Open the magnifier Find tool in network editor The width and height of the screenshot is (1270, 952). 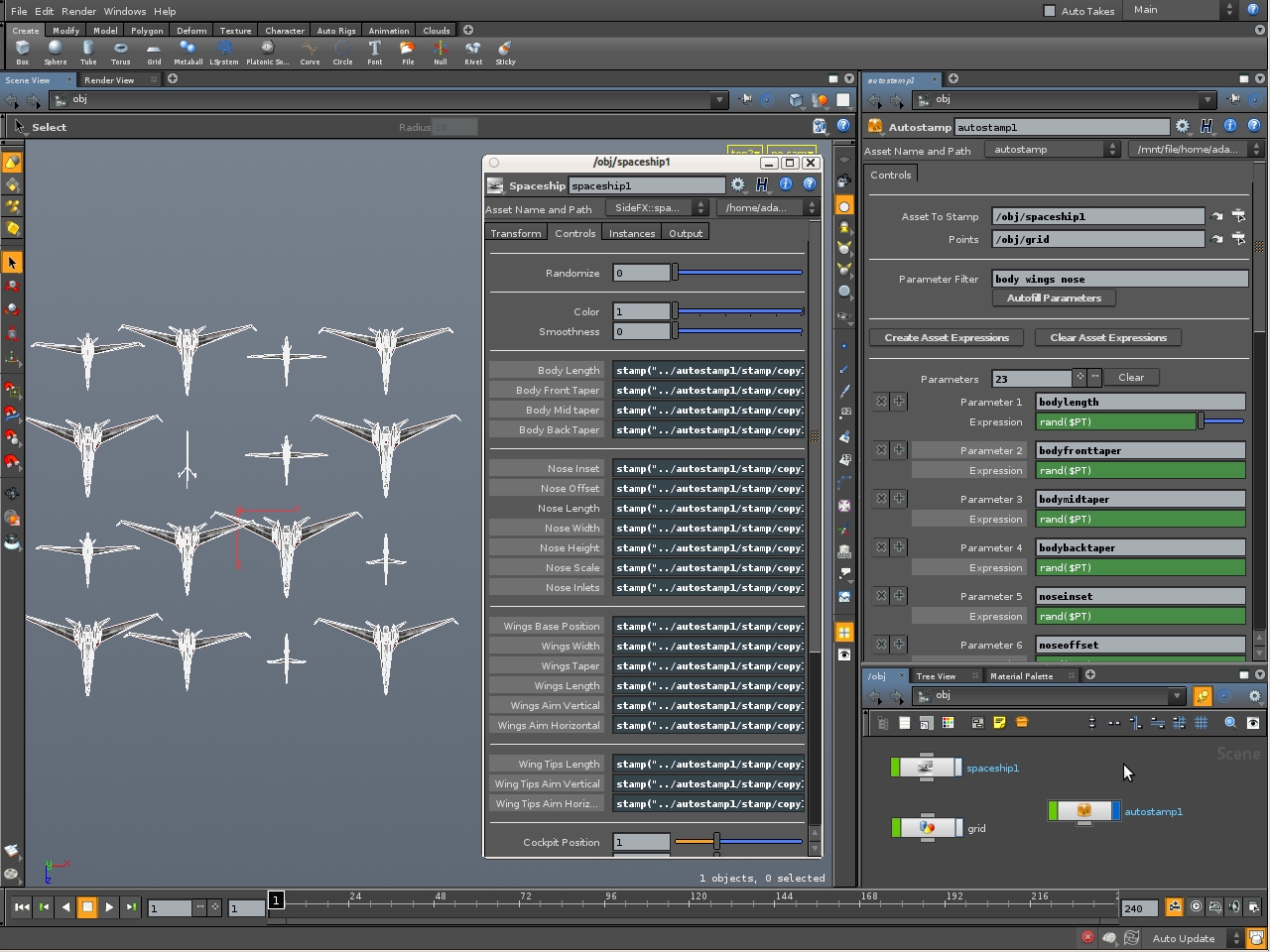tap(1230, 723)
